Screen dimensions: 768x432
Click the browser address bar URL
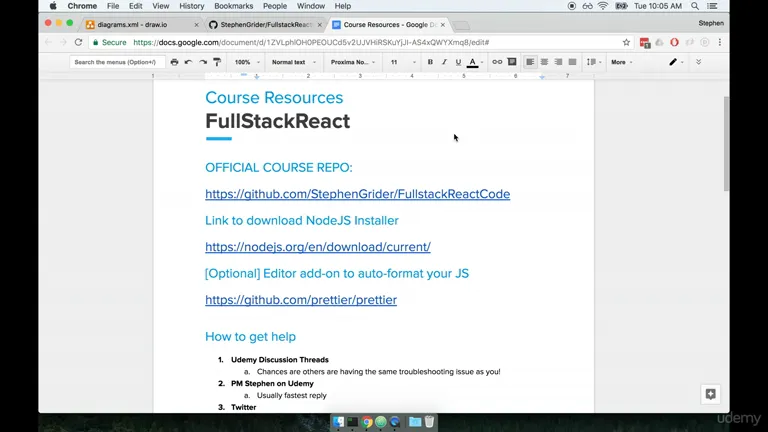pos(311,43)
